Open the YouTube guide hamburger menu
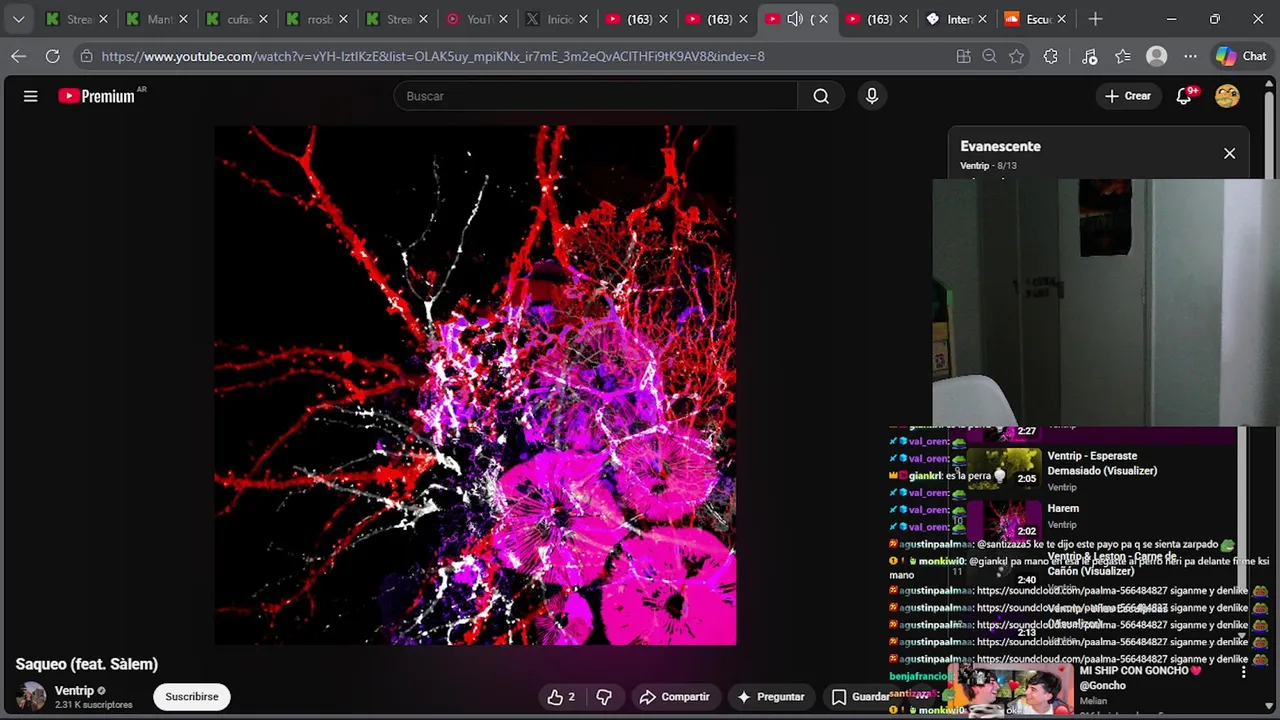 tap(31, 96)
